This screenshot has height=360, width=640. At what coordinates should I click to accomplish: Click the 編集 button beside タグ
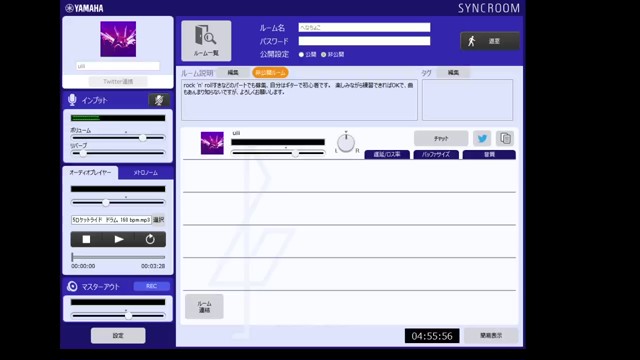point(453,73)
